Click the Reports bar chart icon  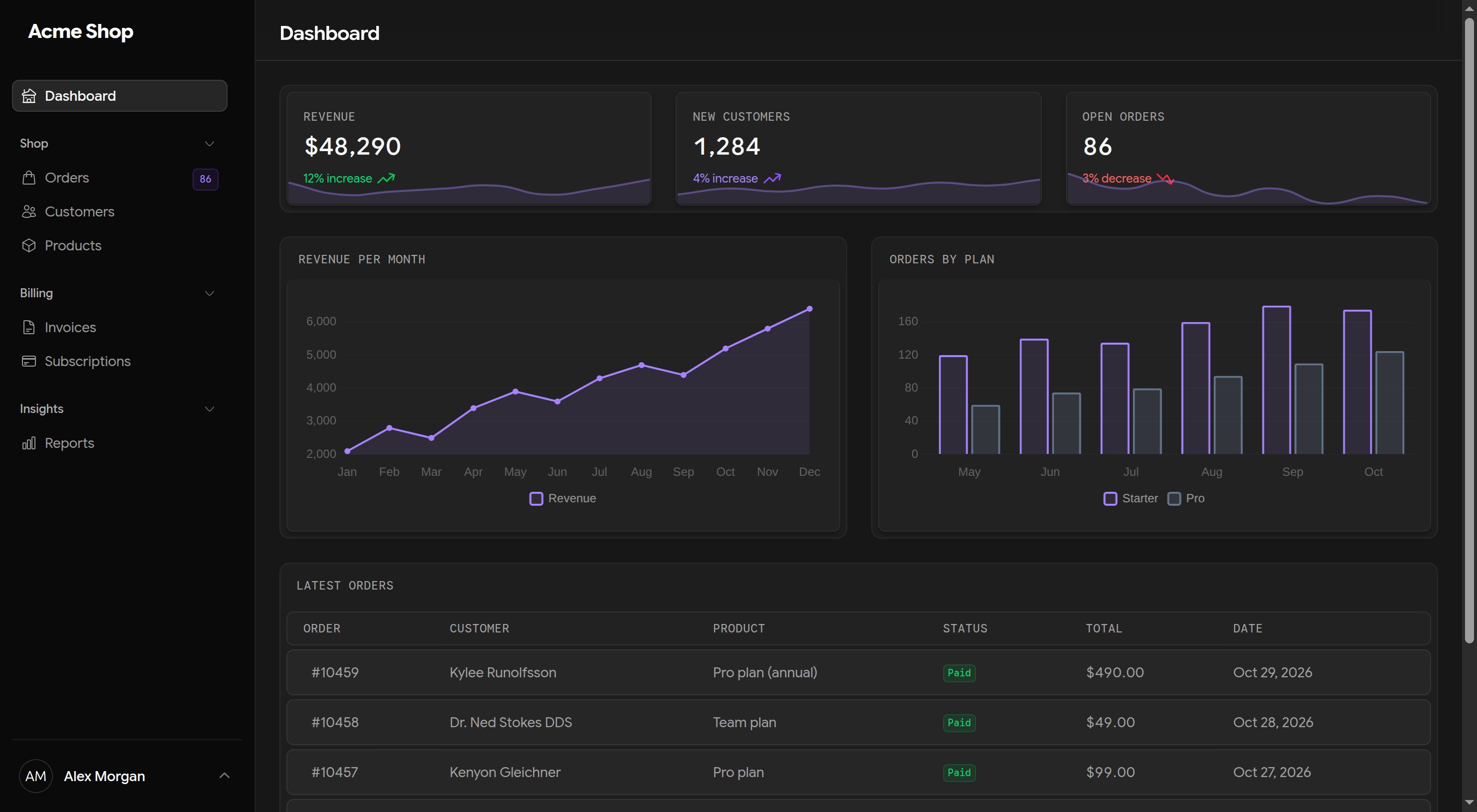click(x=28, y=443)
